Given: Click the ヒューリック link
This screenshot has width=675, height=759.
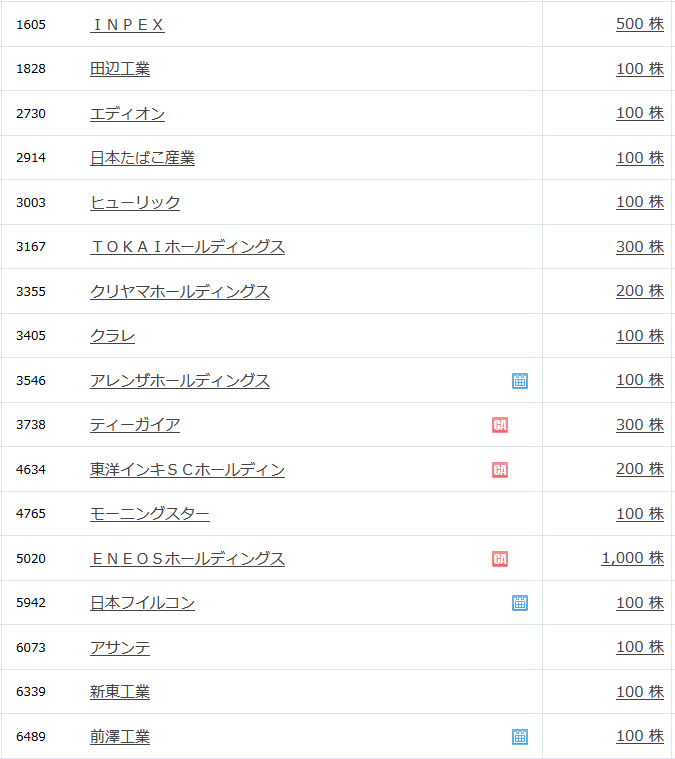Looking at the screenshot, I should (135, 202).
